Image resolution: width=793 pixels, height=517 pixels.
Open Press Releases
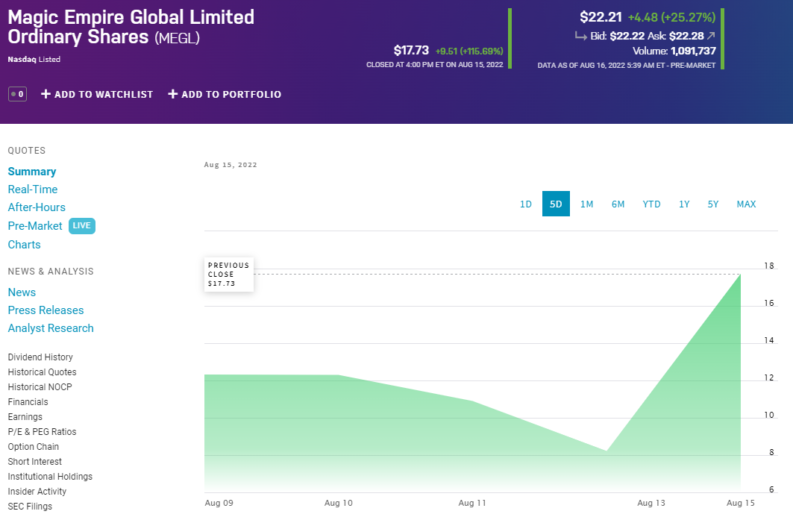[46, 310]
